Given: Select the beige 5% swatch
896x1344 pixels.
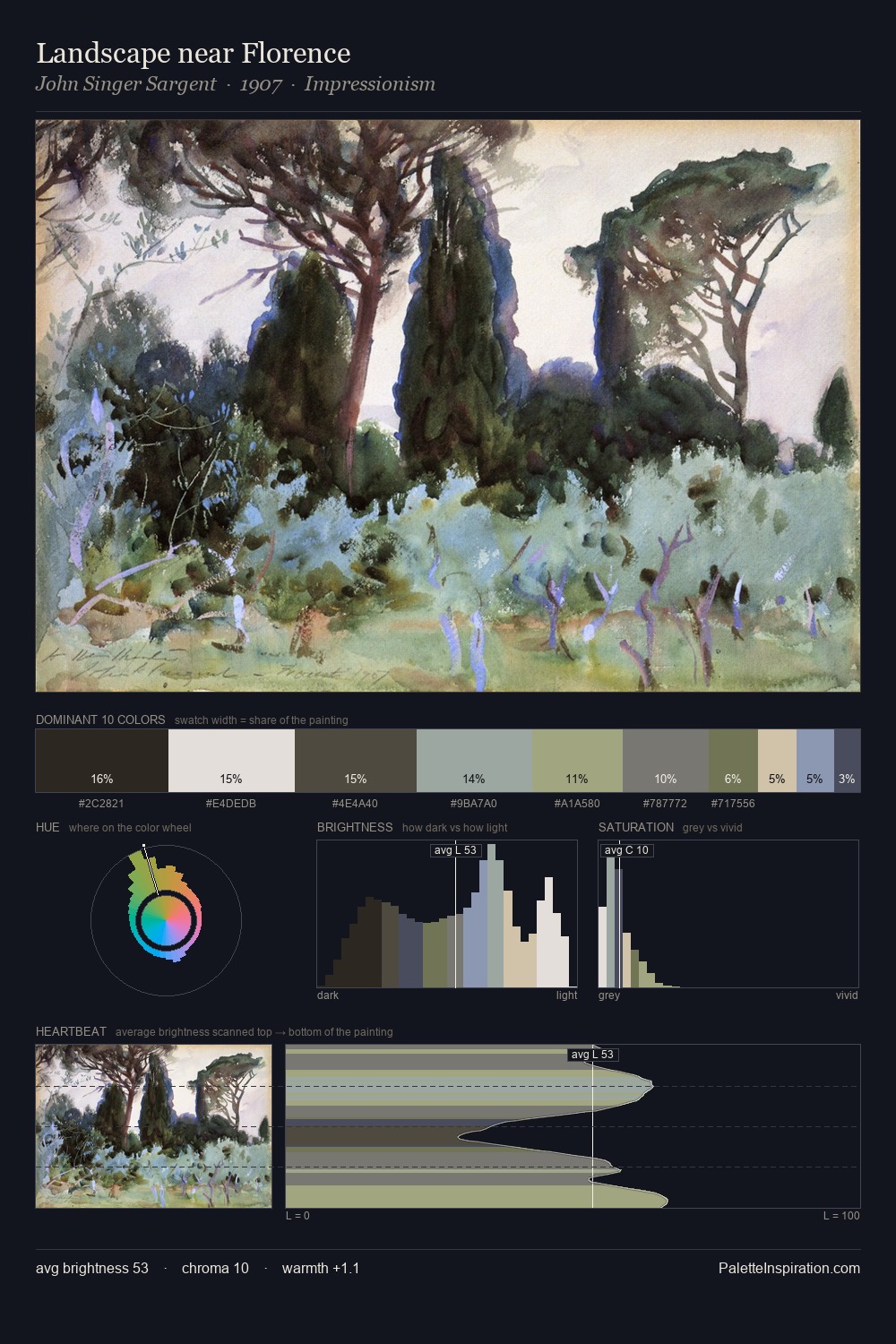Looking at the screenshot, I should tap(777, 761).
